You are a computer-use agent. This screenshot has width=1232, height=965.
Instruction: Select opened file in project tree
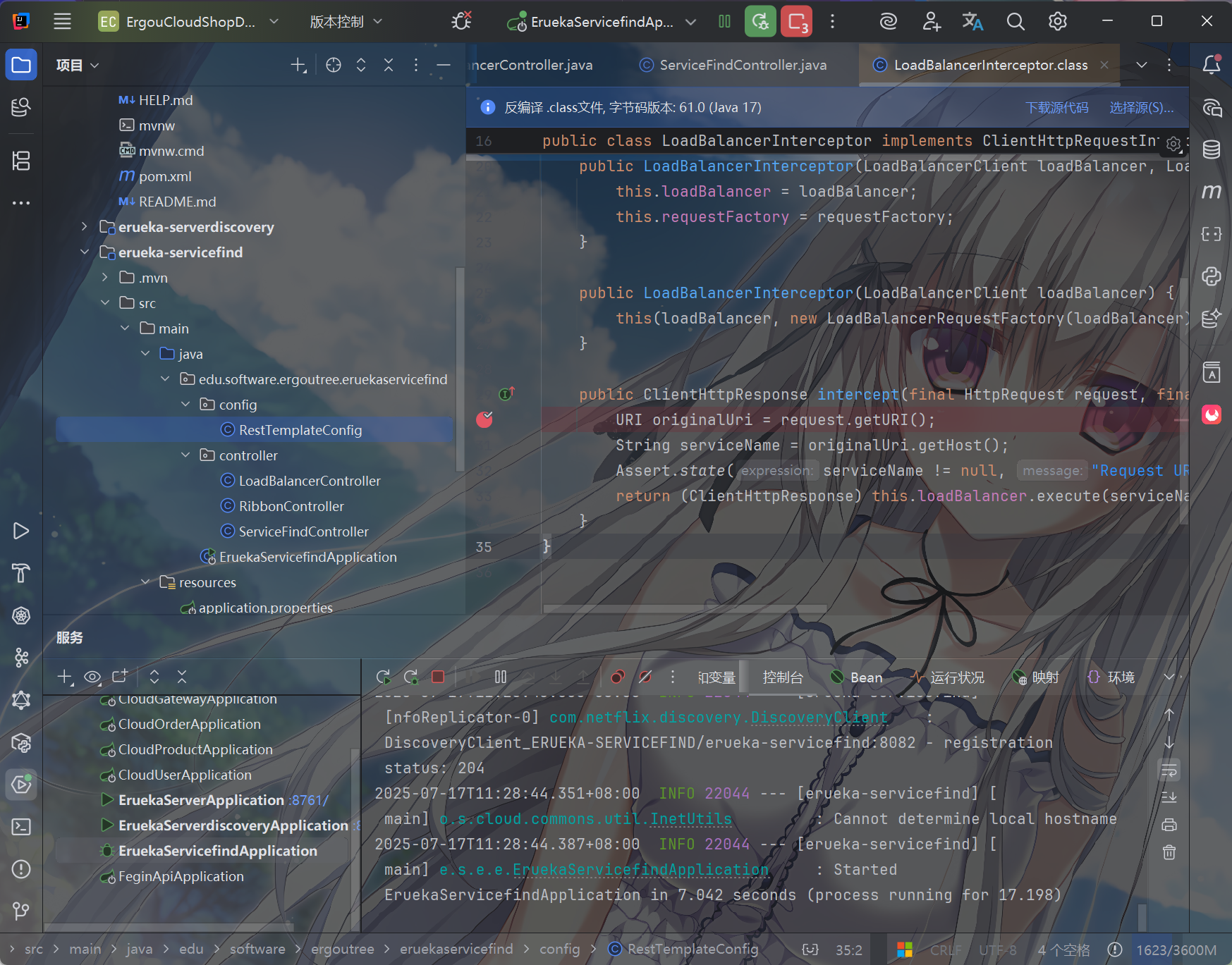tap(334, 65)
